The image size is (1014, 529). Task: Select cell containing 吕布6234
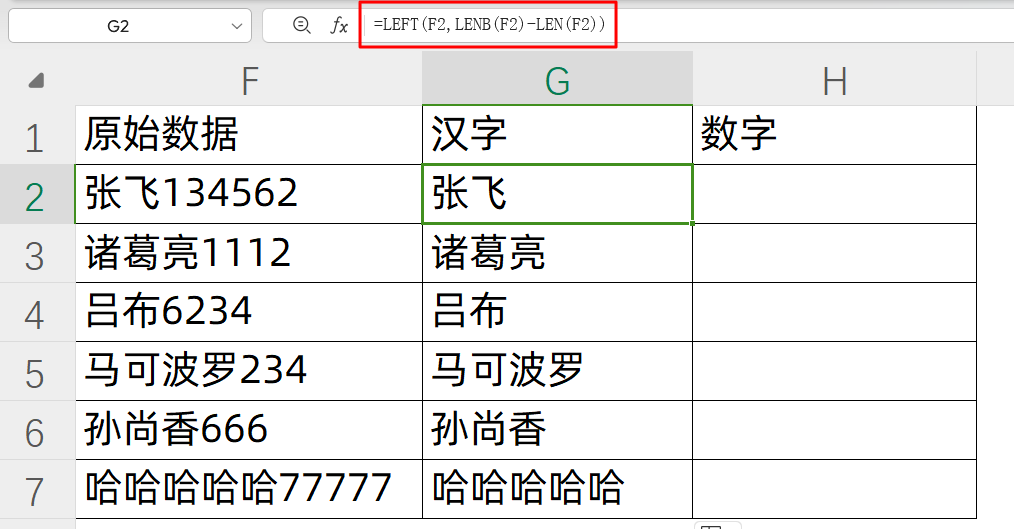pos(249,312)
